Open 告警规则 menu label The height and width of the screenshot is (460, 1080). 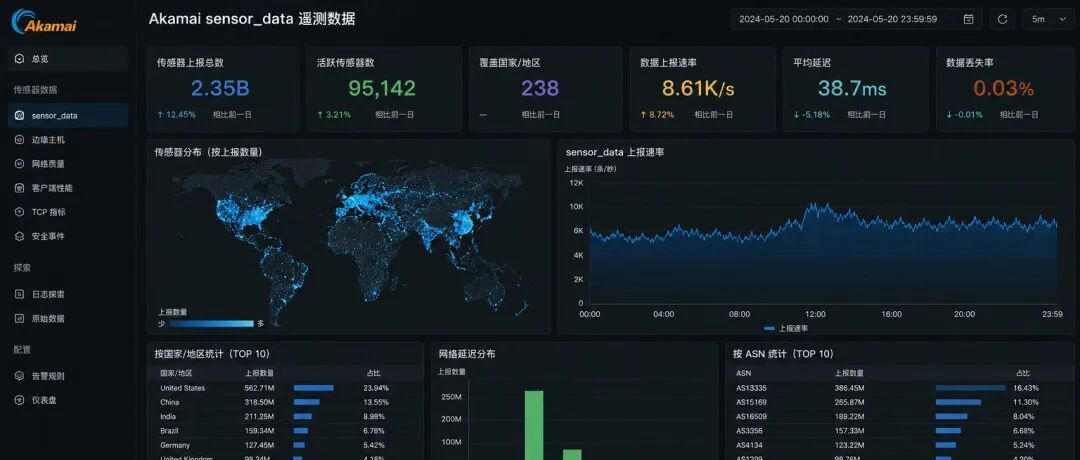tap(48, 377)
